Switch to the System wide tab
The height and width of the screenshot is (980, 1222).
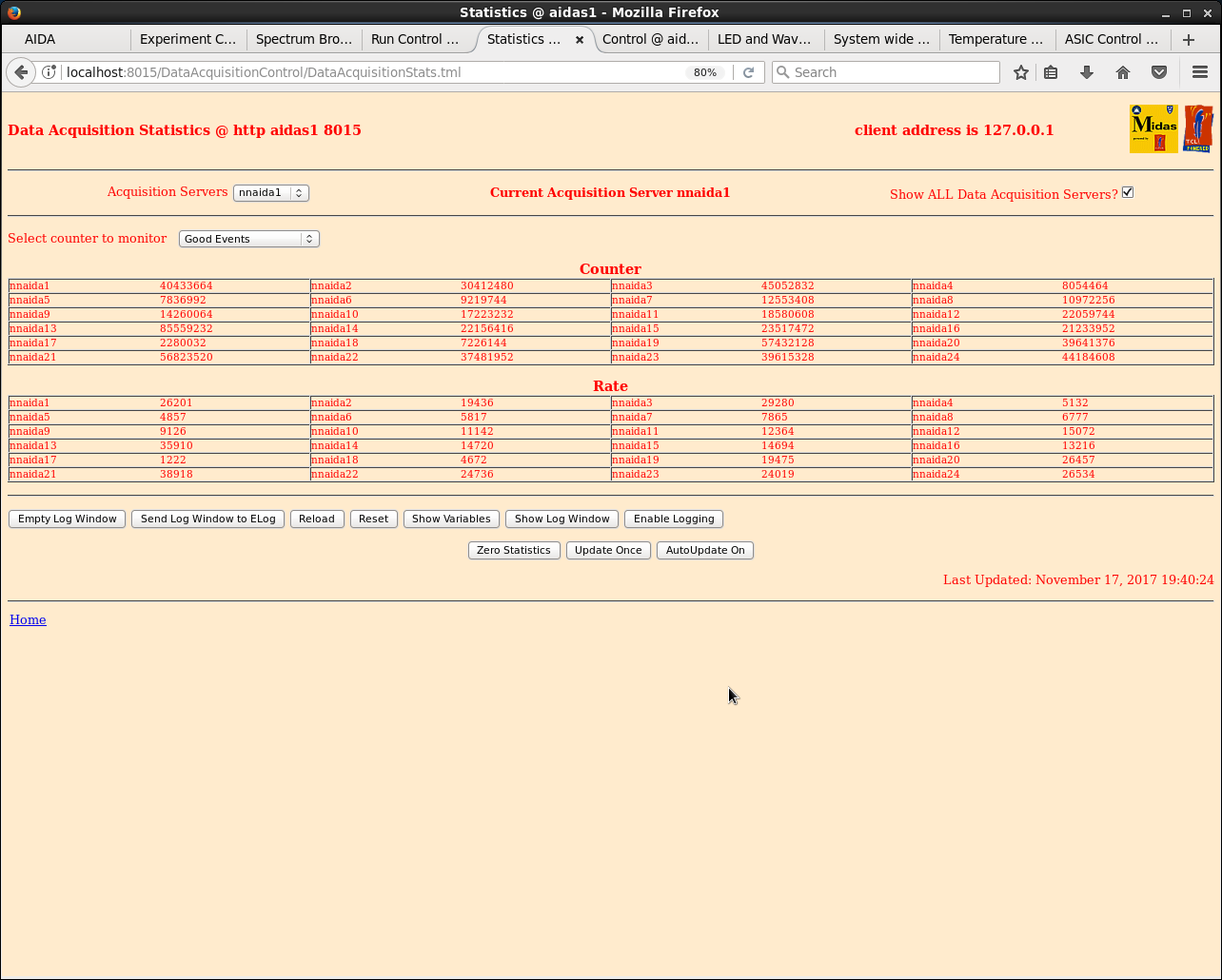881,39
